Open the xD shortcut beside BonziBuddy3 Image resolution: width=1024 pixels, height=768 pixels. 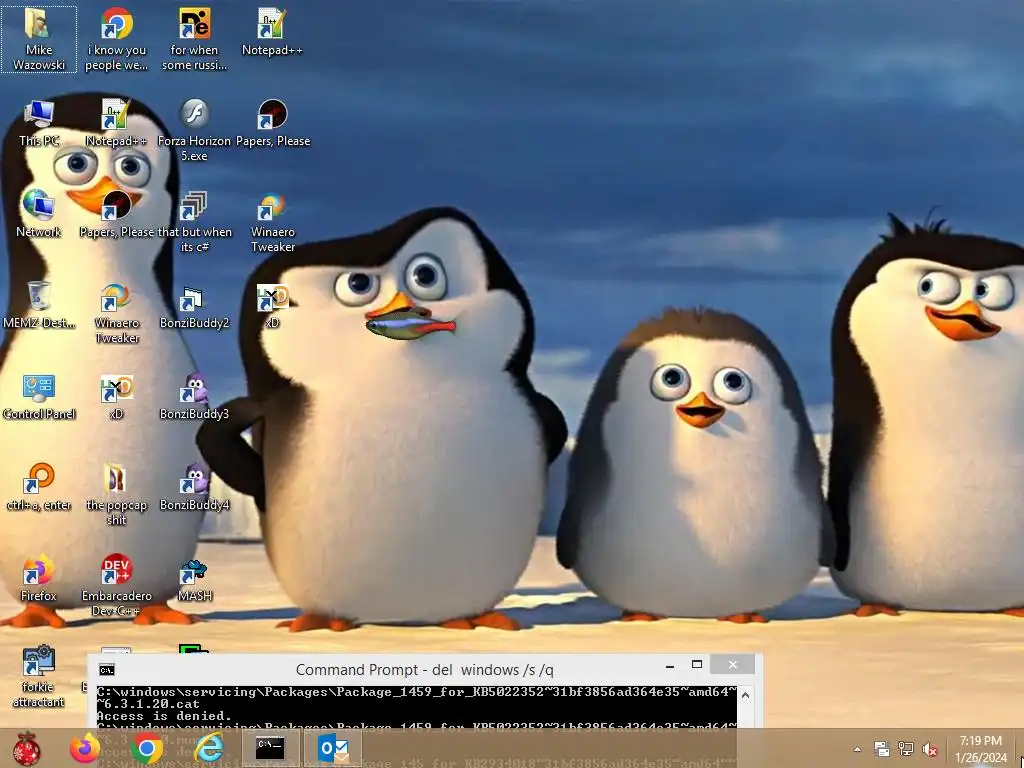[116, 396]
